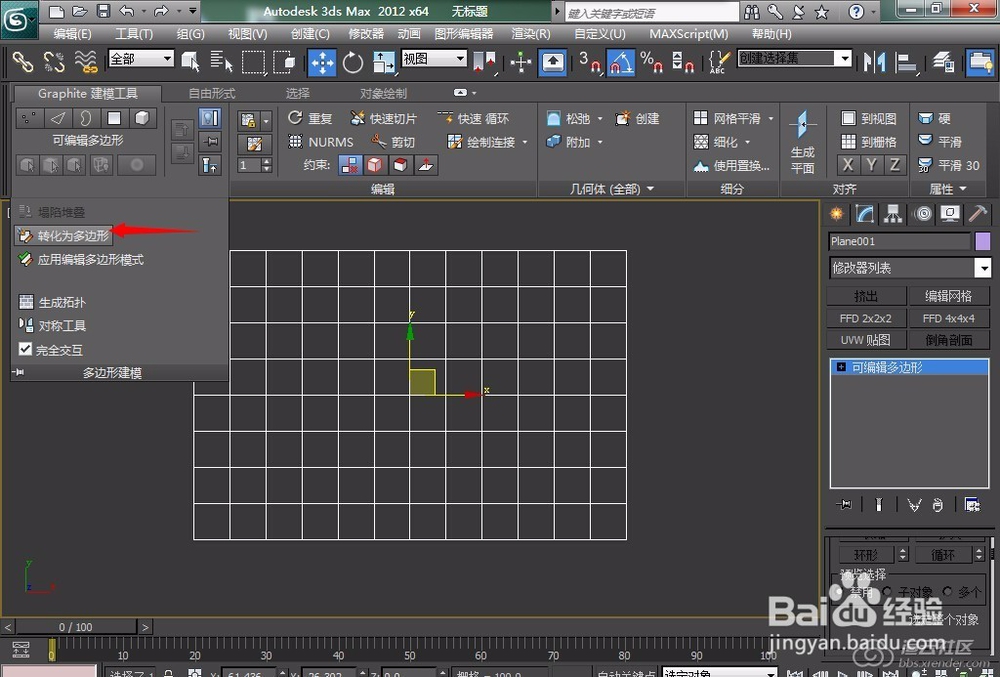The image size is (1000, 677).
Task: Open Select by Name list tool
Action: click(221, 62)
